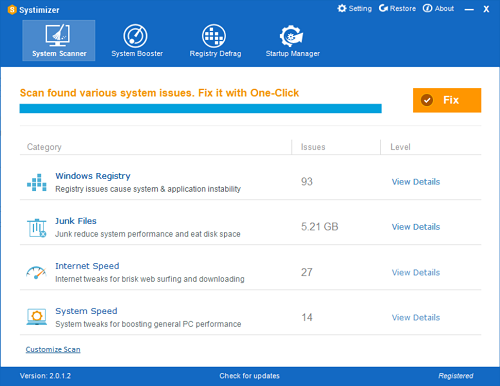
Task: Open the About info dialog
Action: coord(438,8)
